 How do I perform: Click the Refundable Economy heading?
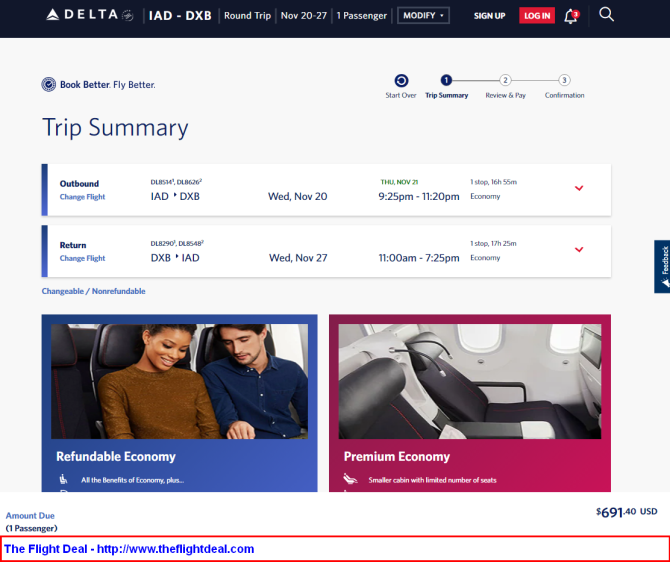[x=116, y=456]
